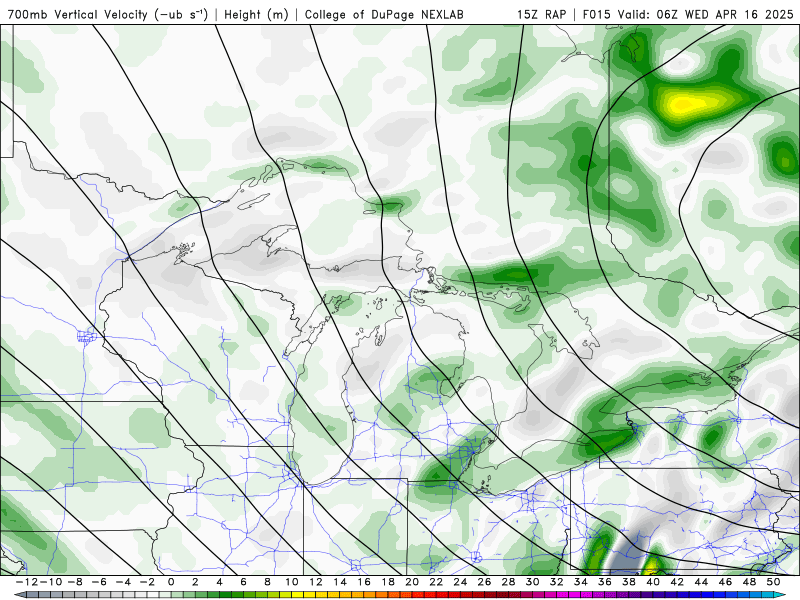Click the '700mb Vertical Velocity' title text
The image size is (800, 600).
pos(78,14)
